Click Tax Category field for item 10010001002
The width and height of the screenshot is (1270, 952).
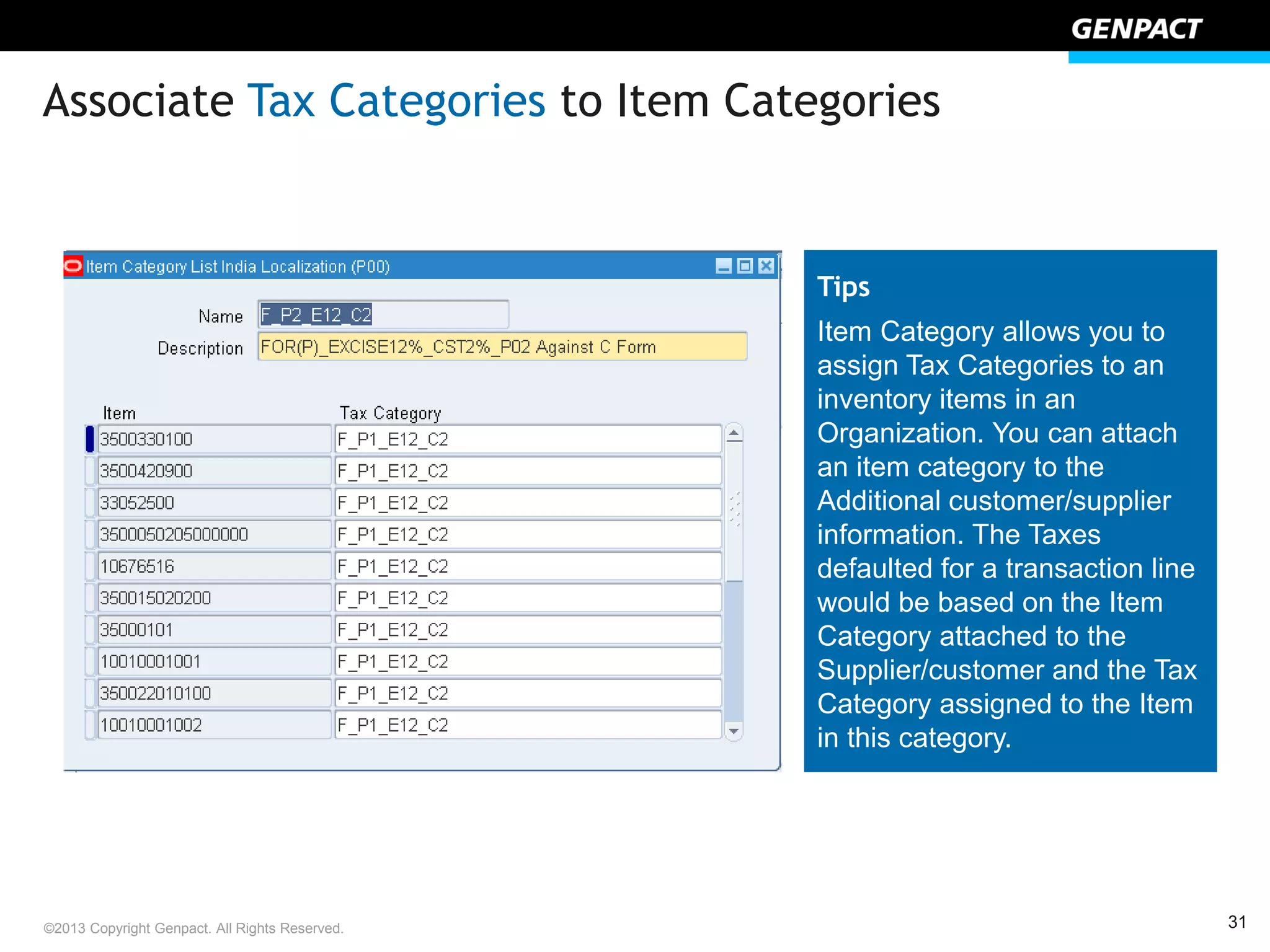coord(528,725)
